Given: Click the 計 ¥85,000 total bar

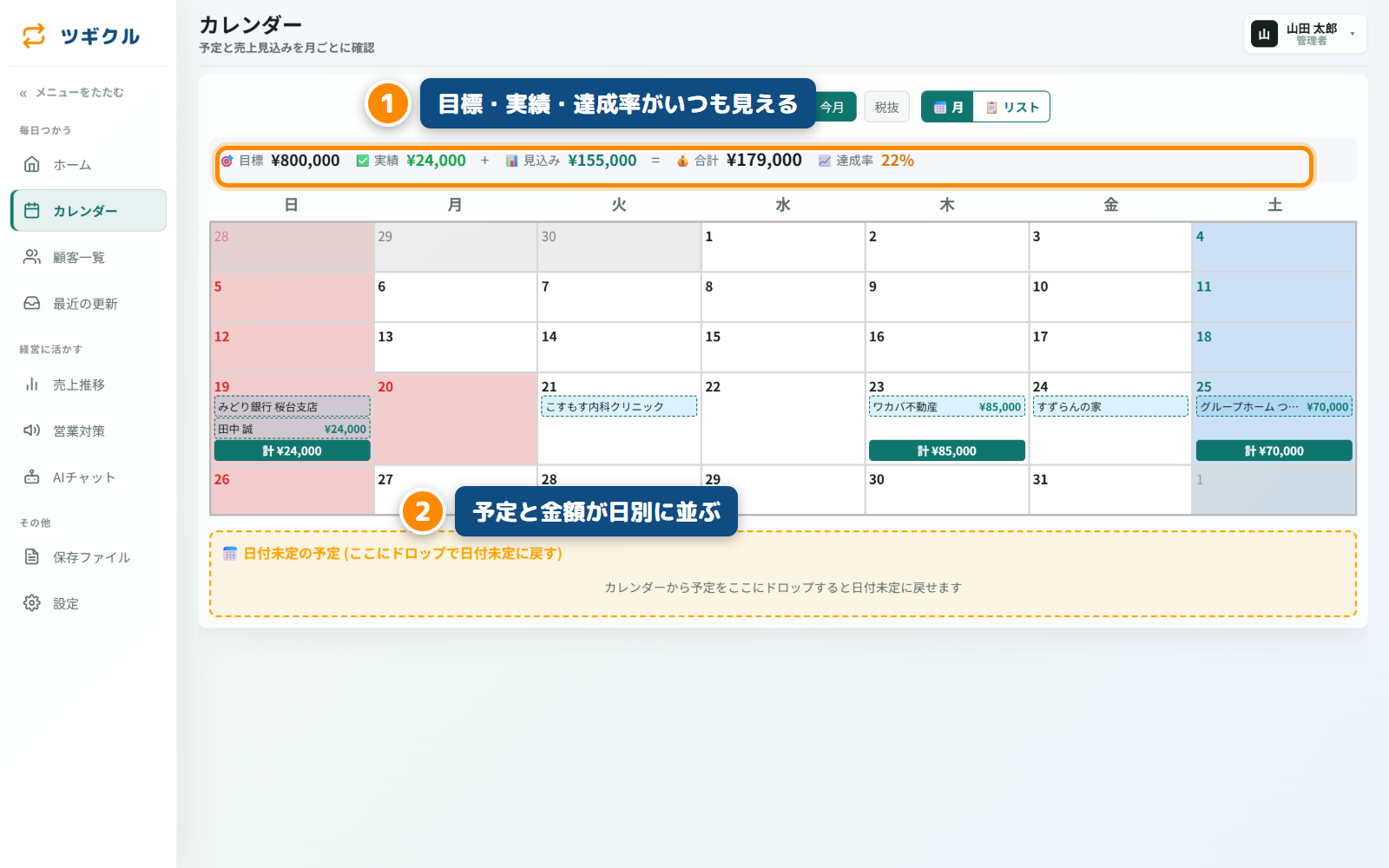Looking at the screenshot, I should 947,450.
